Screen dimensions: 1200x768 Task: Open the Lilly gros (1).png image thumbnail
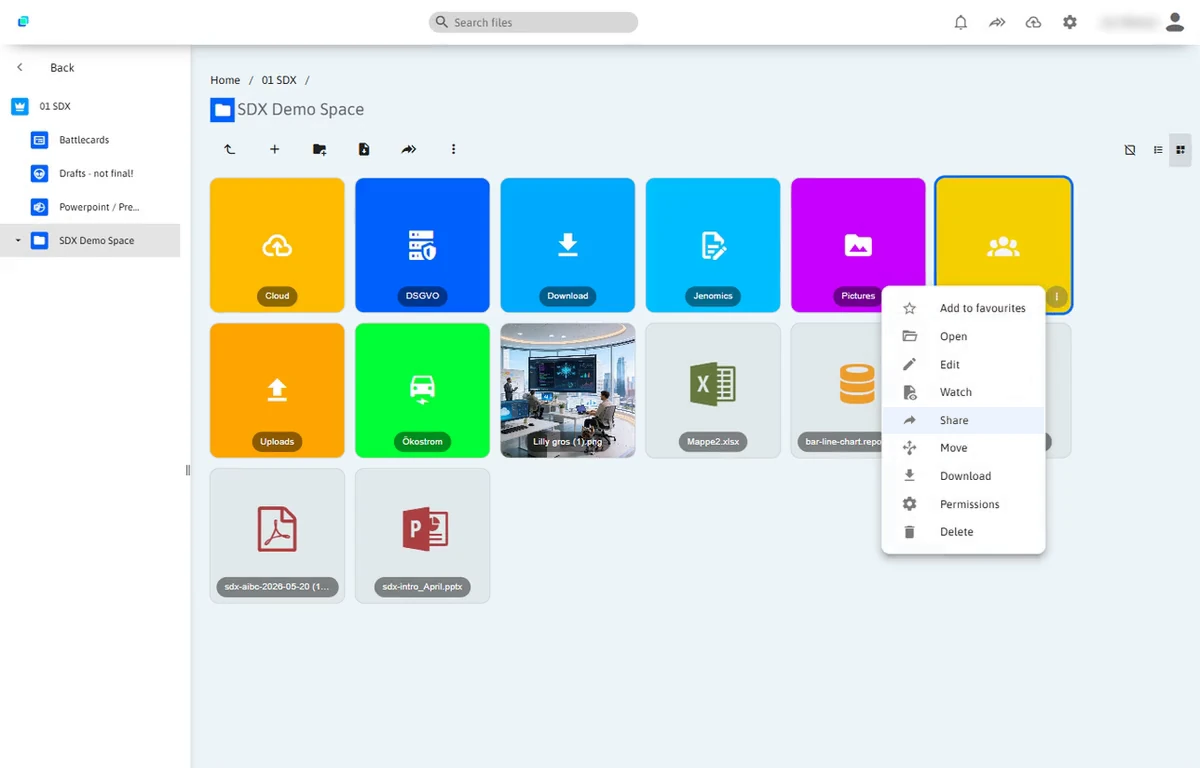pyautogui.click(x=568, y=390)
